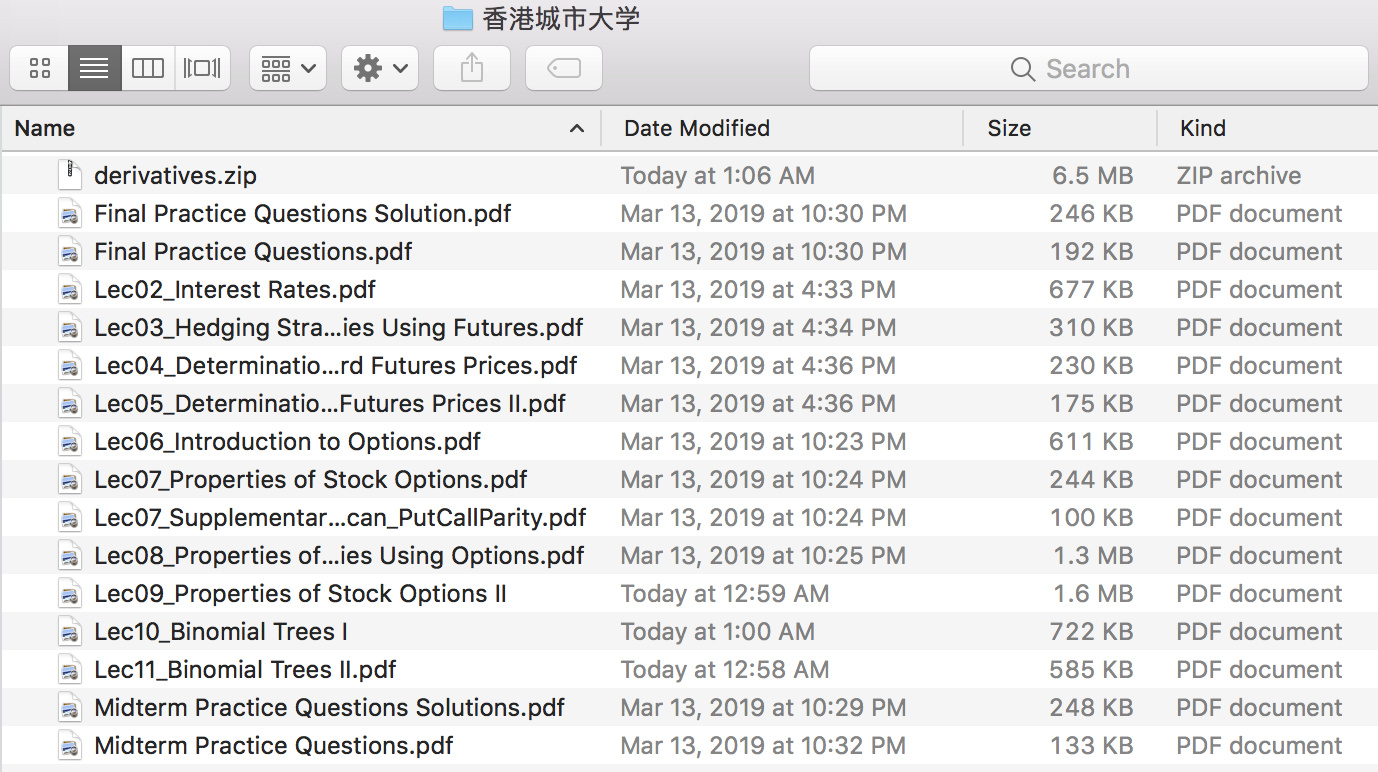The image size is (1378, 772).
Task: Switch to gallery view mode
Action: pyautogui.click(x=202, y=69)
